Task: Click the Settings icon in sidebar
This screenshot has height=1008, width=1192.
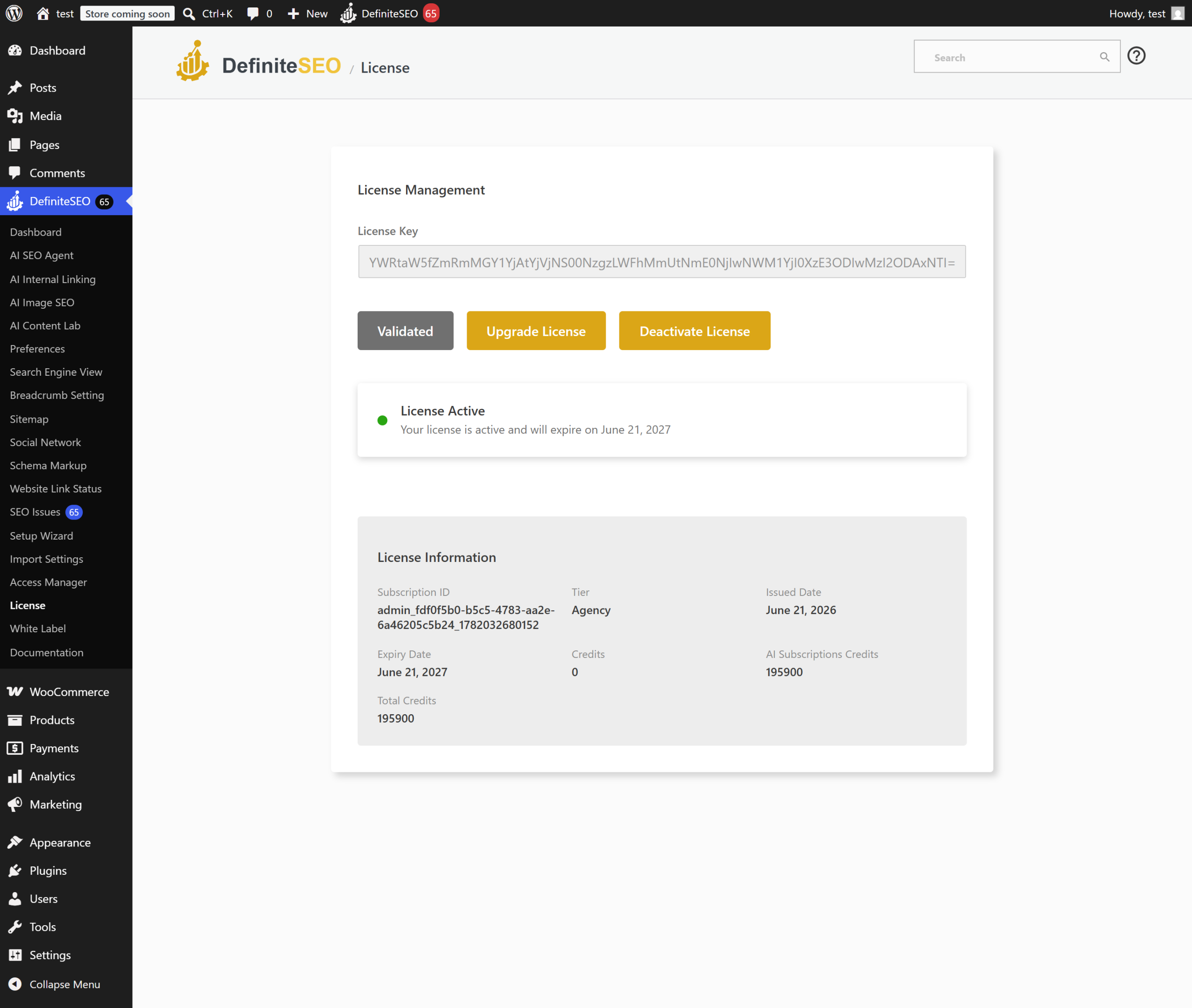Action: click(x=15, y=955)
